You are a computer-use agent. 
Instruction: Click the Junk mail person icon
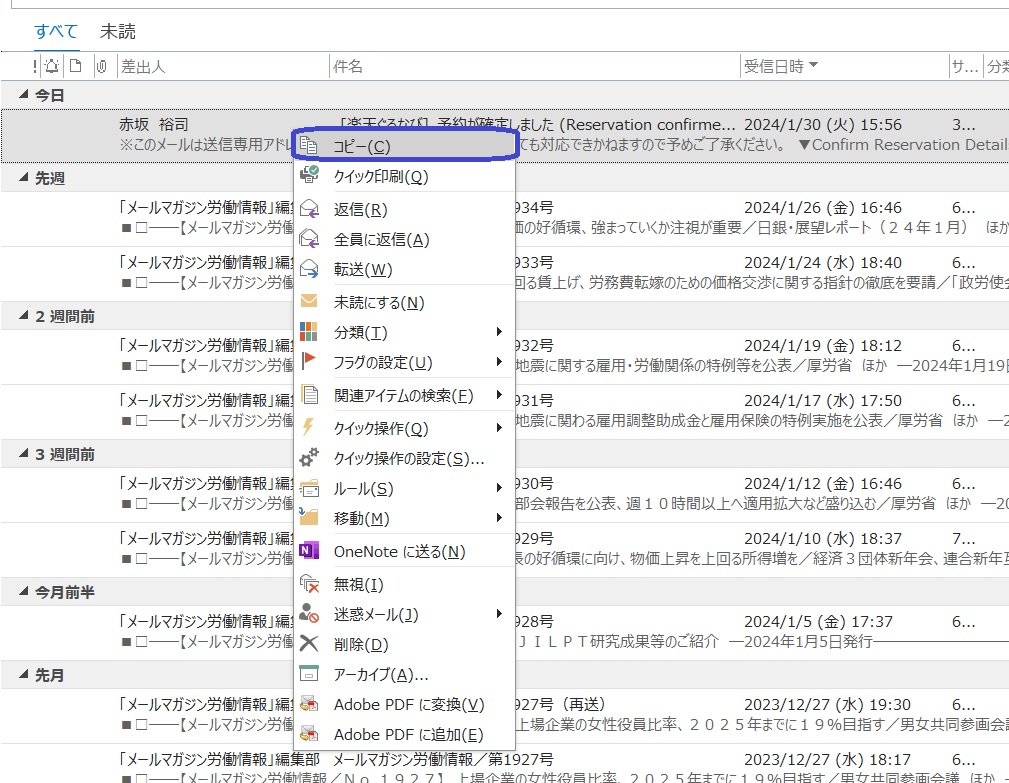pyautogui.click(x=310, y=613)
